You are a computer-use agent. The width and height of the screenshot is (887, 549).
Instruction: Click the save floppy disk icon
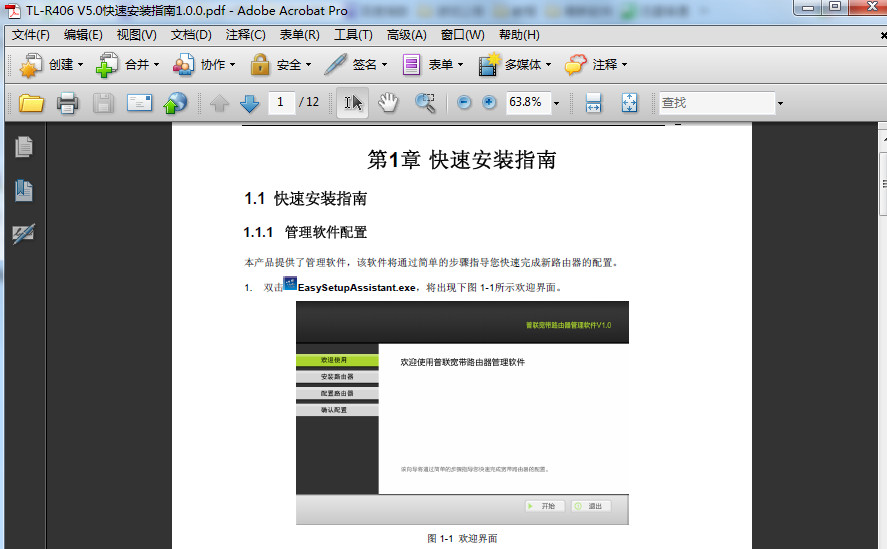tap(103, 103)
